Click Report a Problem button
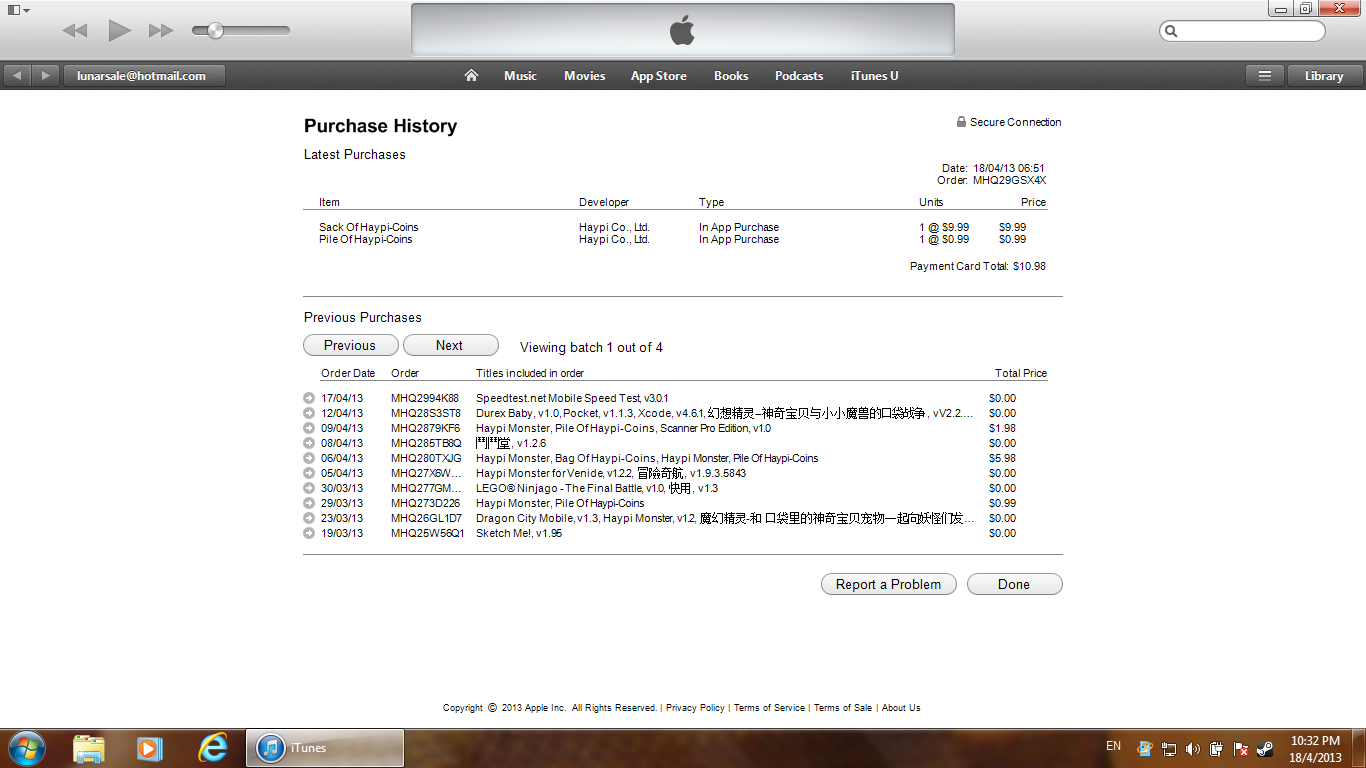Image resolution: width=1366 pixels, height=768 pixels. (888, 584)
